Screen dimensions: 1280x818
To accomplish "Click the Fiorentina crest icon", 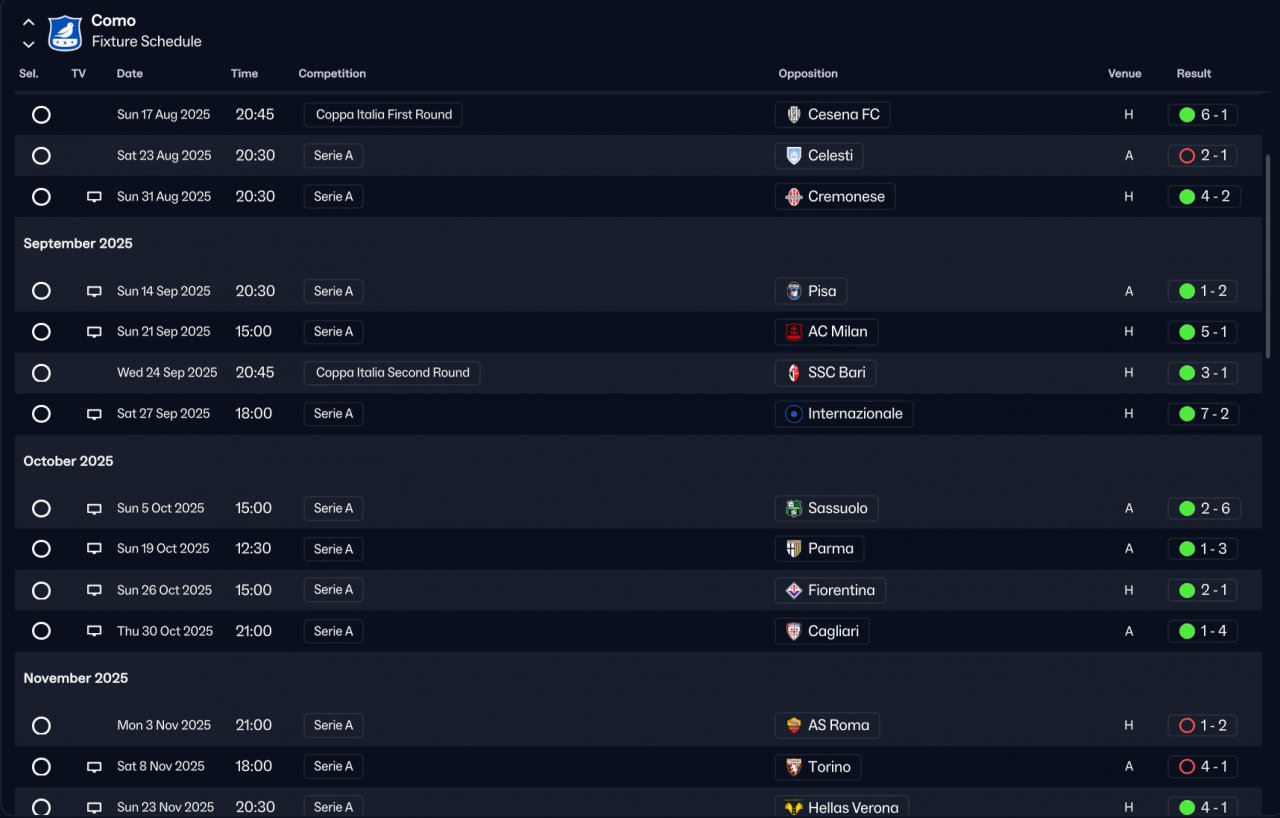I will coord(794,591).
